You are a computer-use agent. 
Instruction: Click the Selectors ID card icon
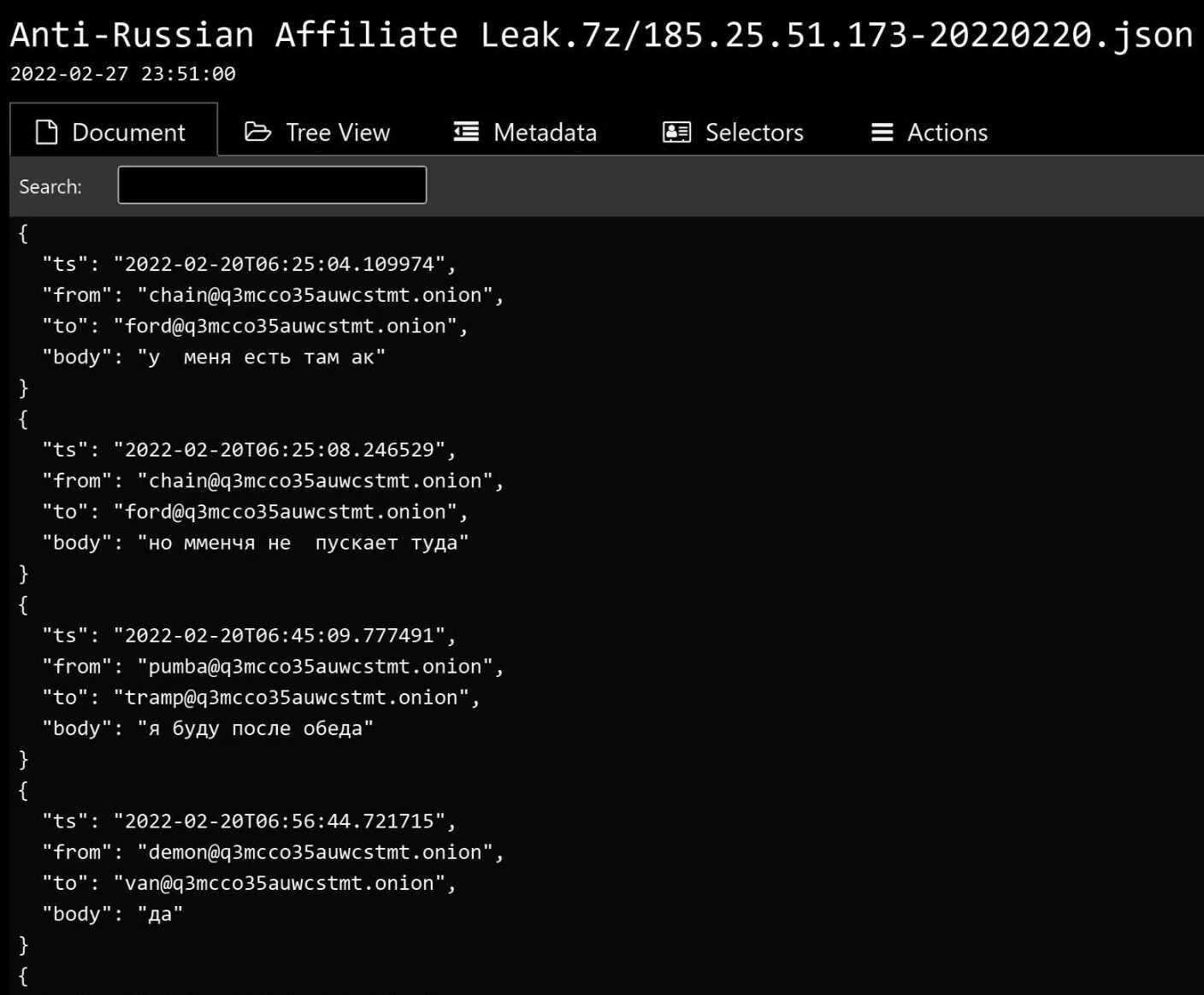(x=676, y=132)
